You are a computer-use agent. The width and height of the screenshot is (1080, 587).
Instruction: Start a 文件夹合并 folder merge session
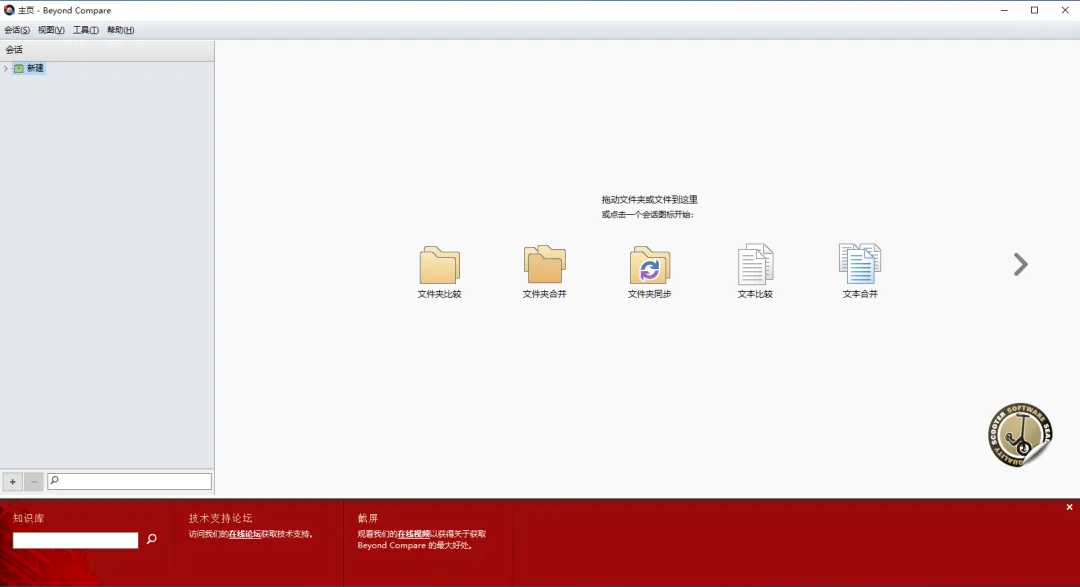tap(544, 271)
